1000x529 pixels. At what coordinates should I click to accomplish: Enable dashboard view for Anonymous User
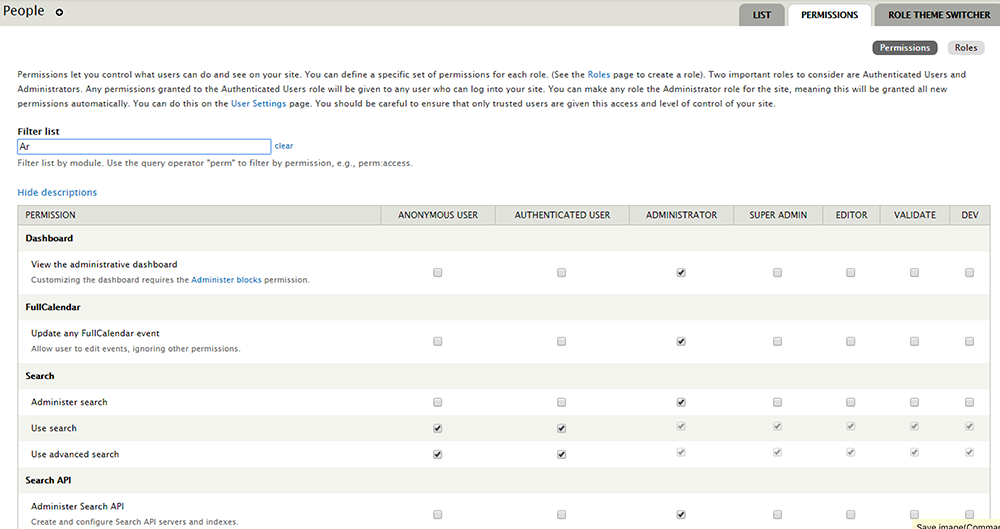point(438,272)
